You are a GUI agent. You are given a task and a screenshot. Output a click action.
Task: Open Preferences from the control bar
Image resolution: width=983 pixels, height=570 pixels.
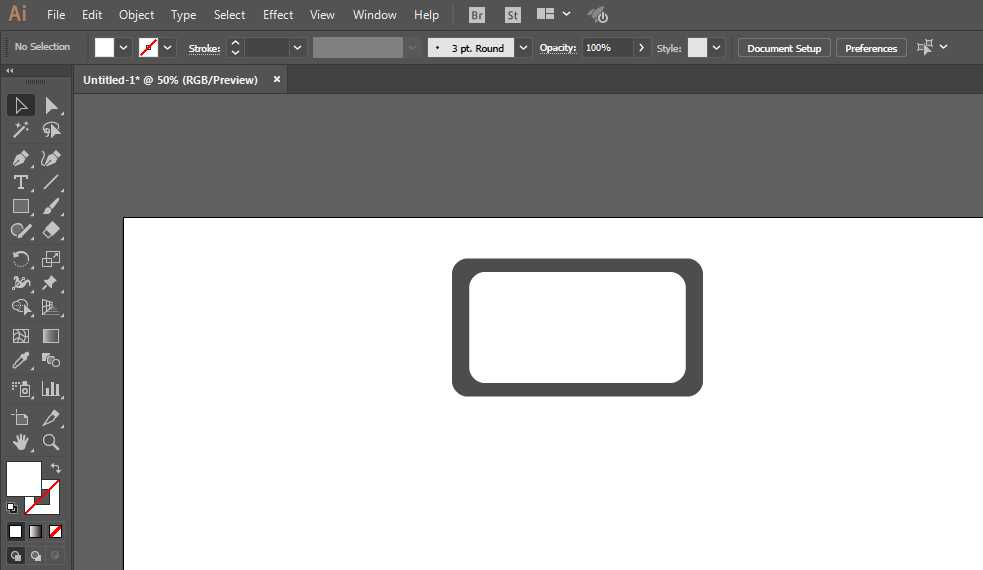(x=870, y=48)
